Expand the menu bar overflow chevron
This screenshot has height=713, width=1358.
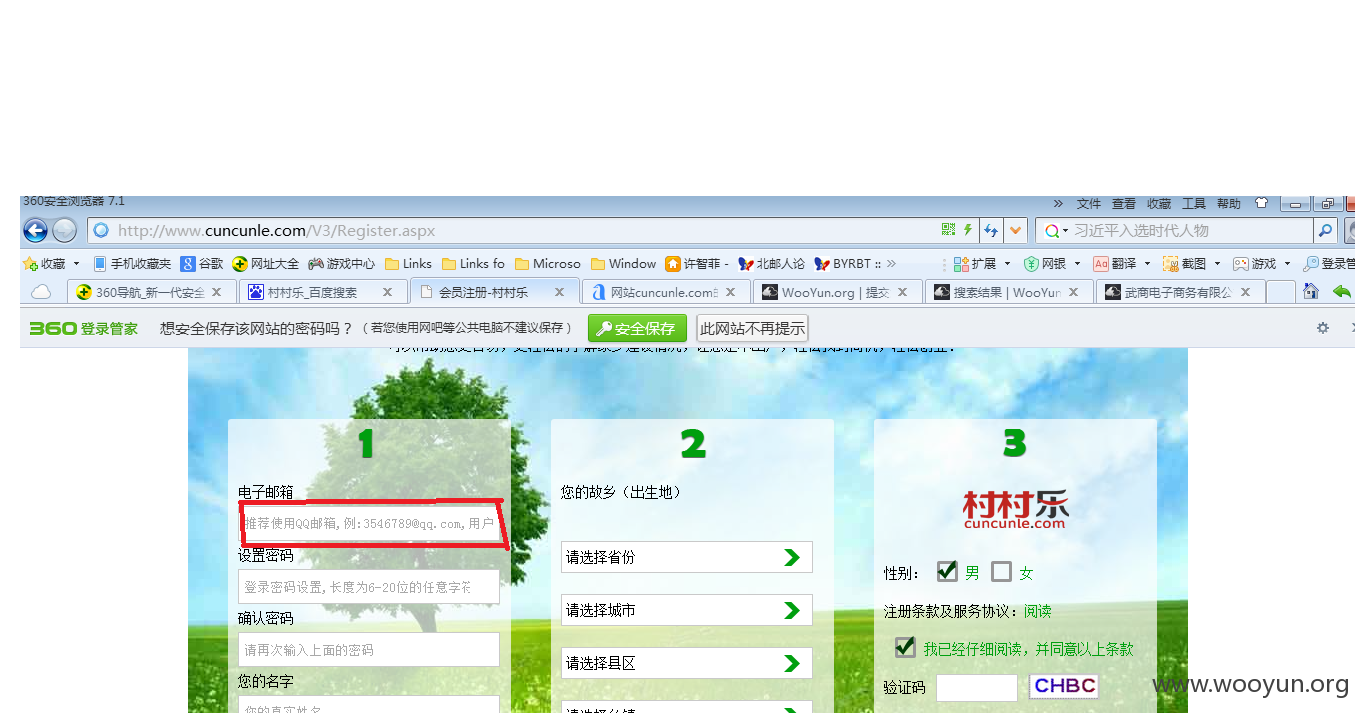pyautogui.click(x=1058, y=203)
